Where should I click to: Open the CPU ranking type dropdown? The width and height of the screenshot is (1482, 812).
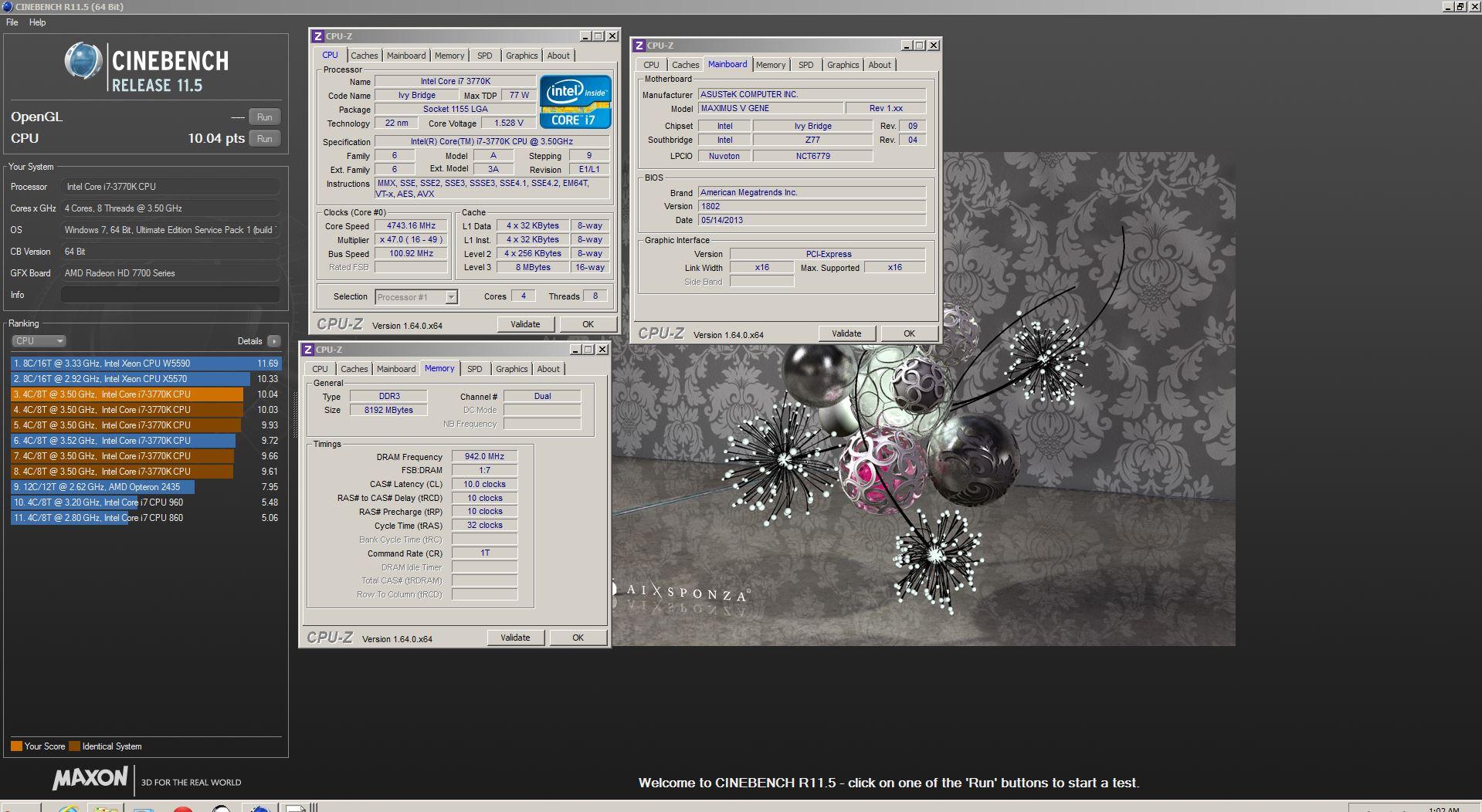pyautogui.click(x=39, y=341)
